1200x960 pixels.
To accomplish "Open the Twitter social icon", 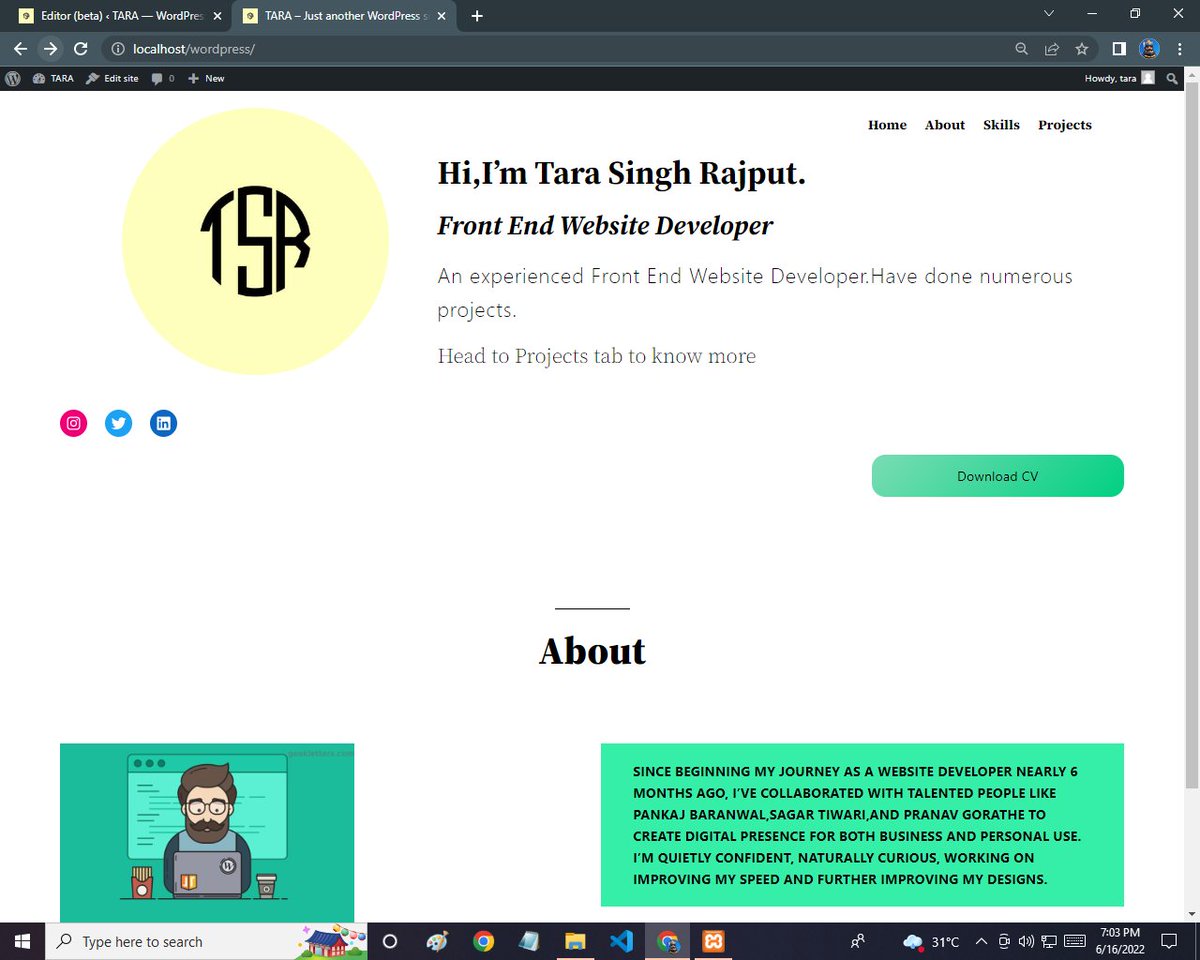I will coord(118,423).
